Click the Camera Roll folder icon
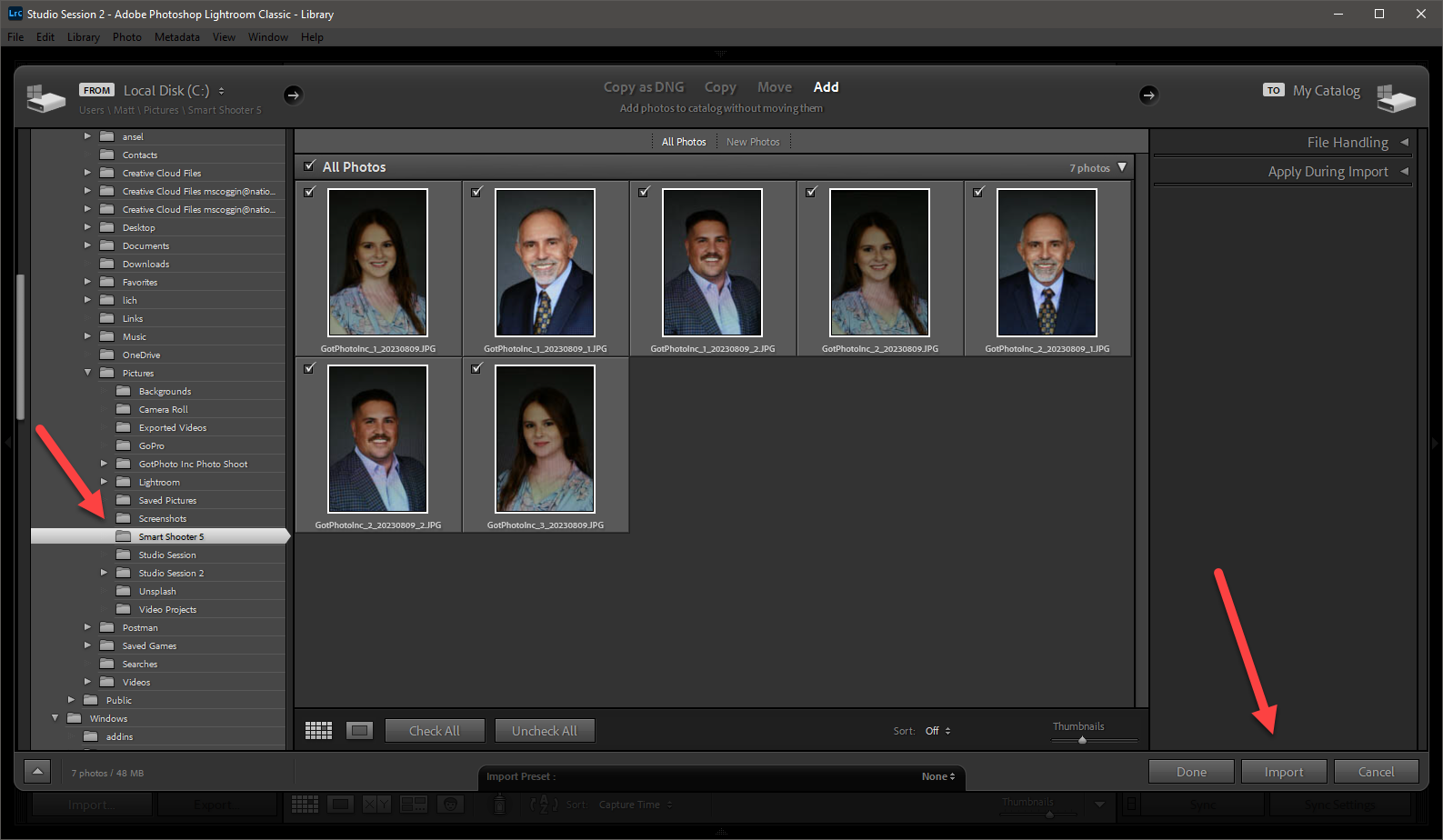 (124, 409)
